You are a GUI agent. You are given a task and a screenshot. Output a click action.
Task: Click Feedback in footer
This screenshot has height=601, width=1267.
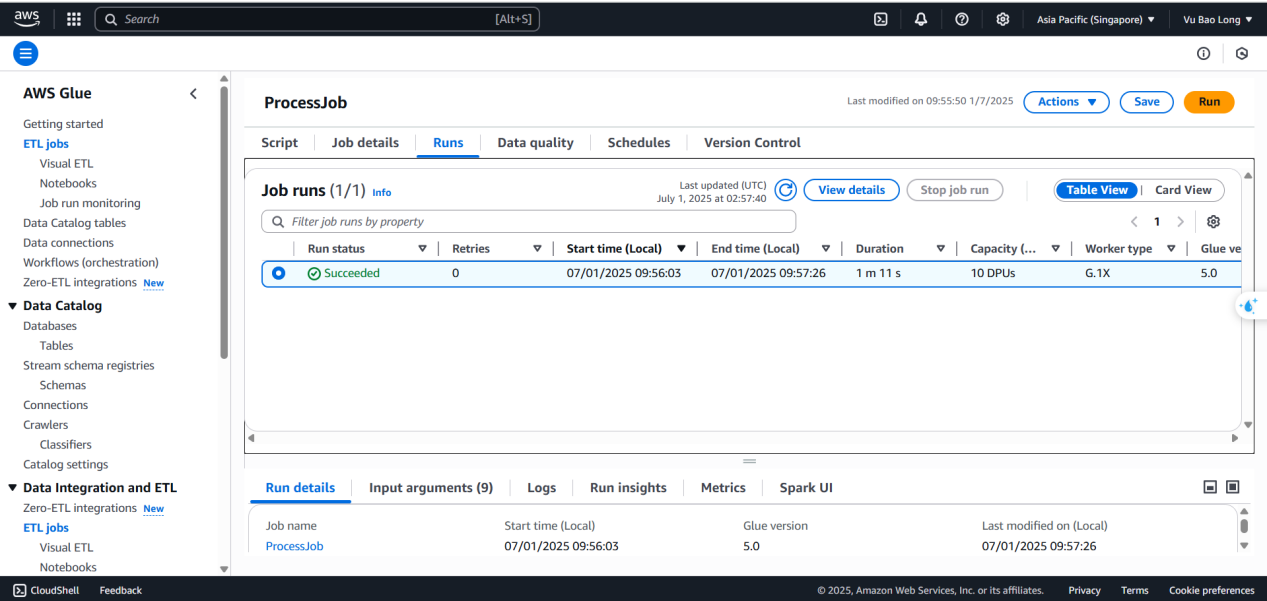click(120, 590)
